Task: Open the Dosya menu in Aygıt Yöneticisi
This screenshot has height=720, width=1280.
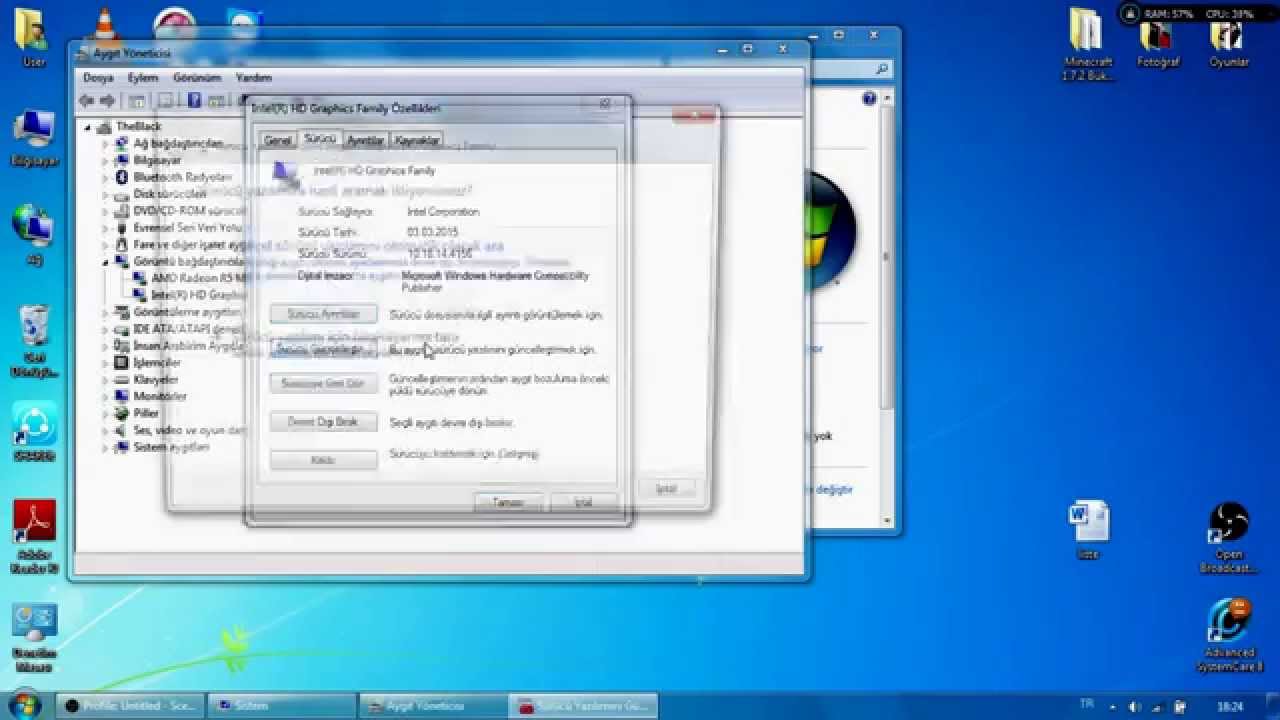Action: click(x=98, y=77)
